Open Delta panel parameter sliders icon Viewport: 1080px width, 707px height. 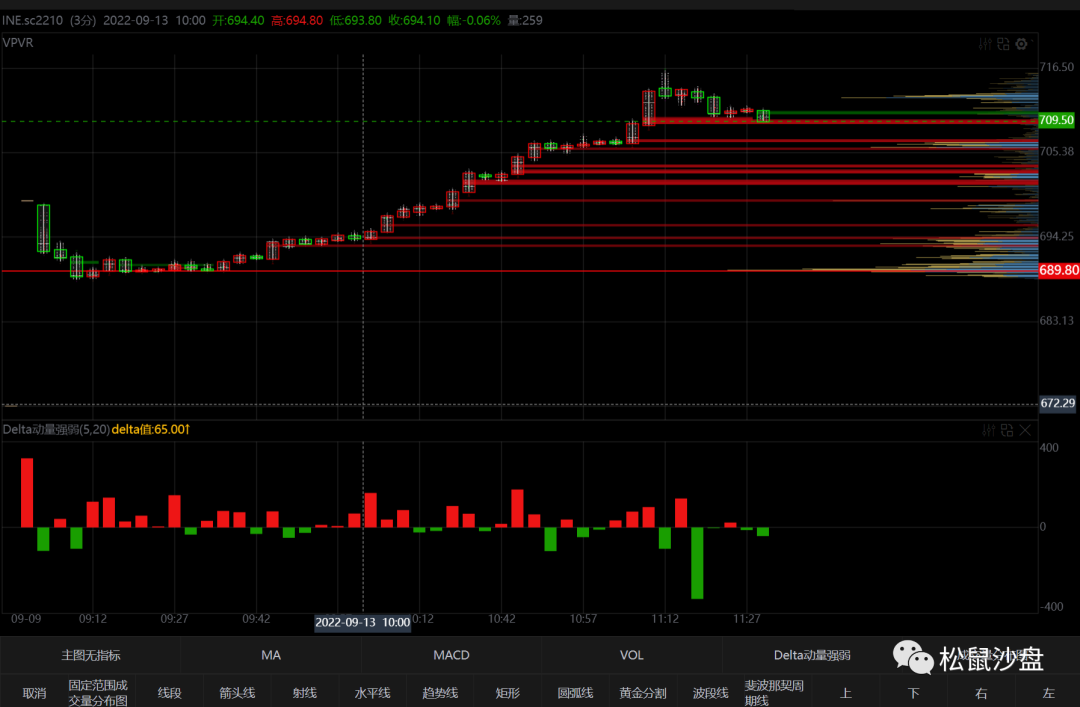(x=988, y=430)
